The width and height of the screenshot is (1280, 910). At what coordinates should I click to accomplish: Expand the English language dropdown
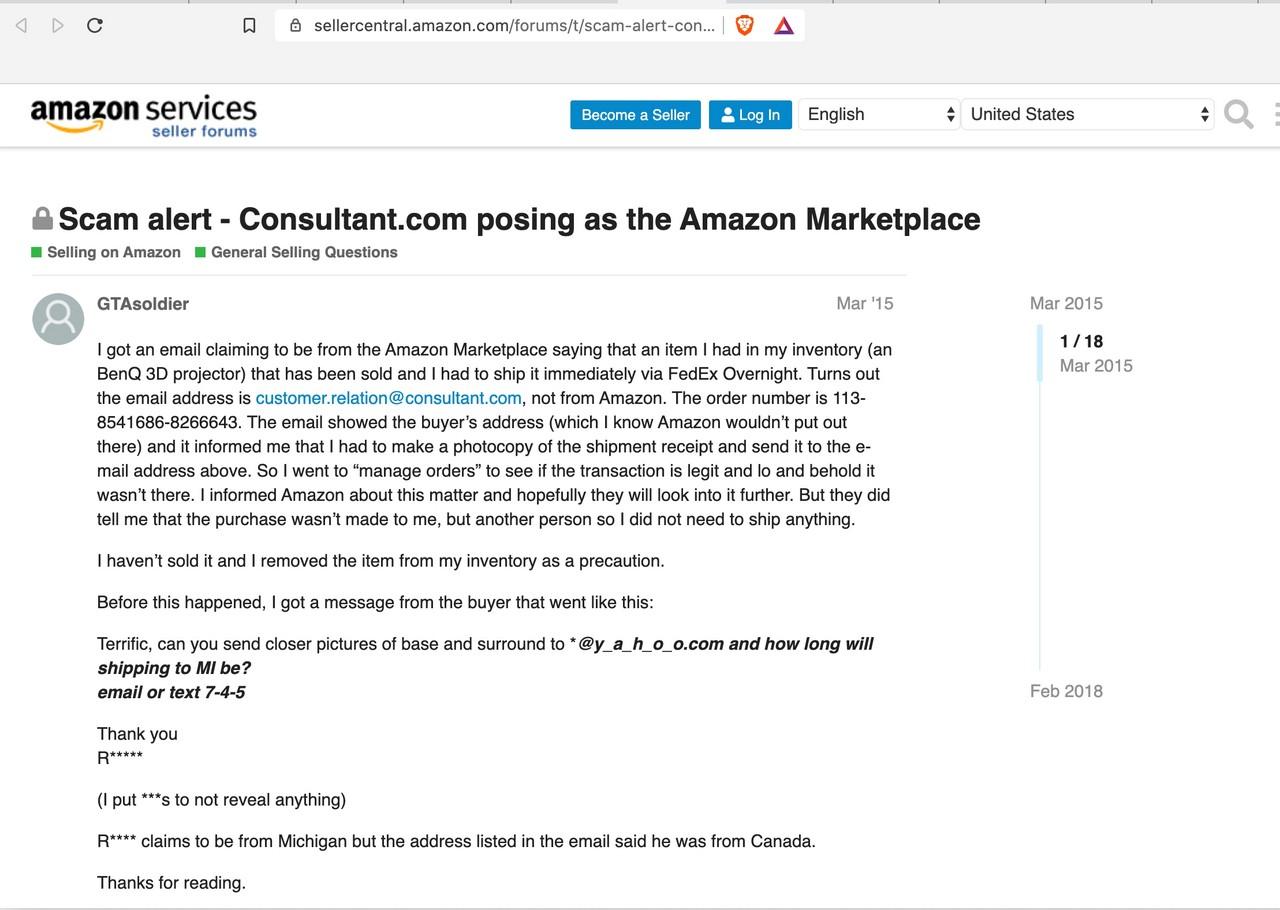[879, 114]
